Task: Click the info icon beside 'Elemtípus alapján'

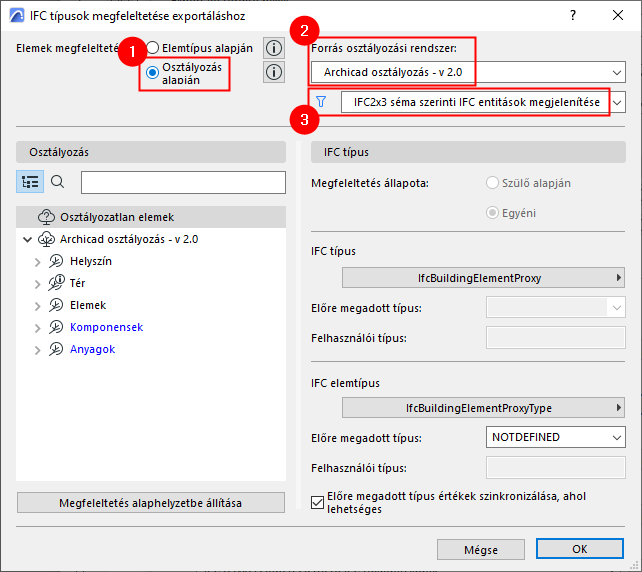Action: pos(274,48)
